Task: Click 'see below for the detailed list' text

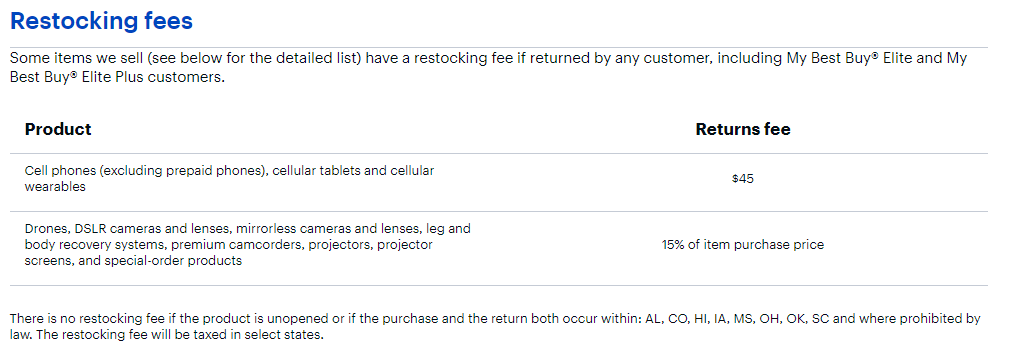Action: 257,58
